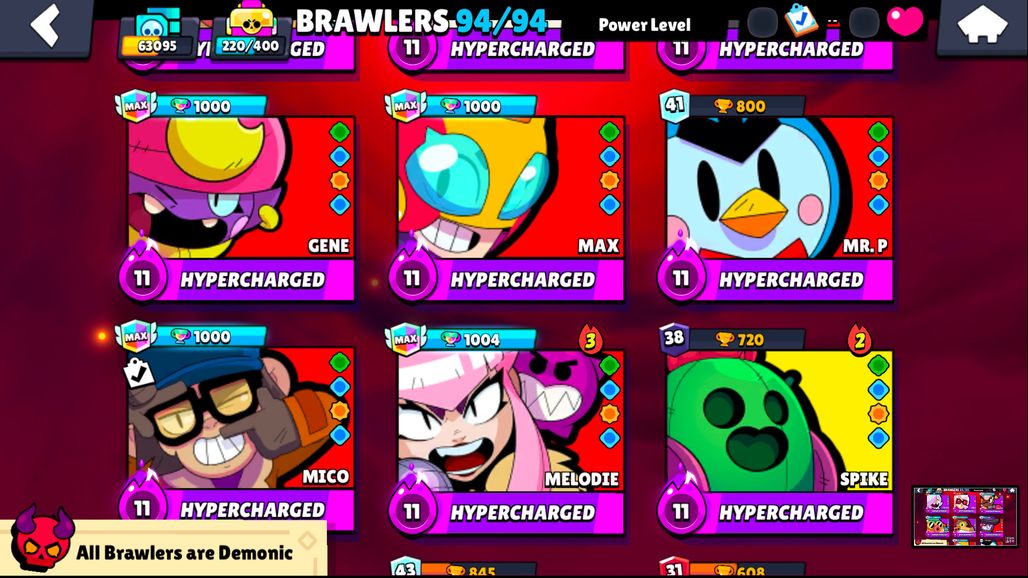
Task: Click Spike's mastery flame badge 2
Action: click(x=859, y=340)
